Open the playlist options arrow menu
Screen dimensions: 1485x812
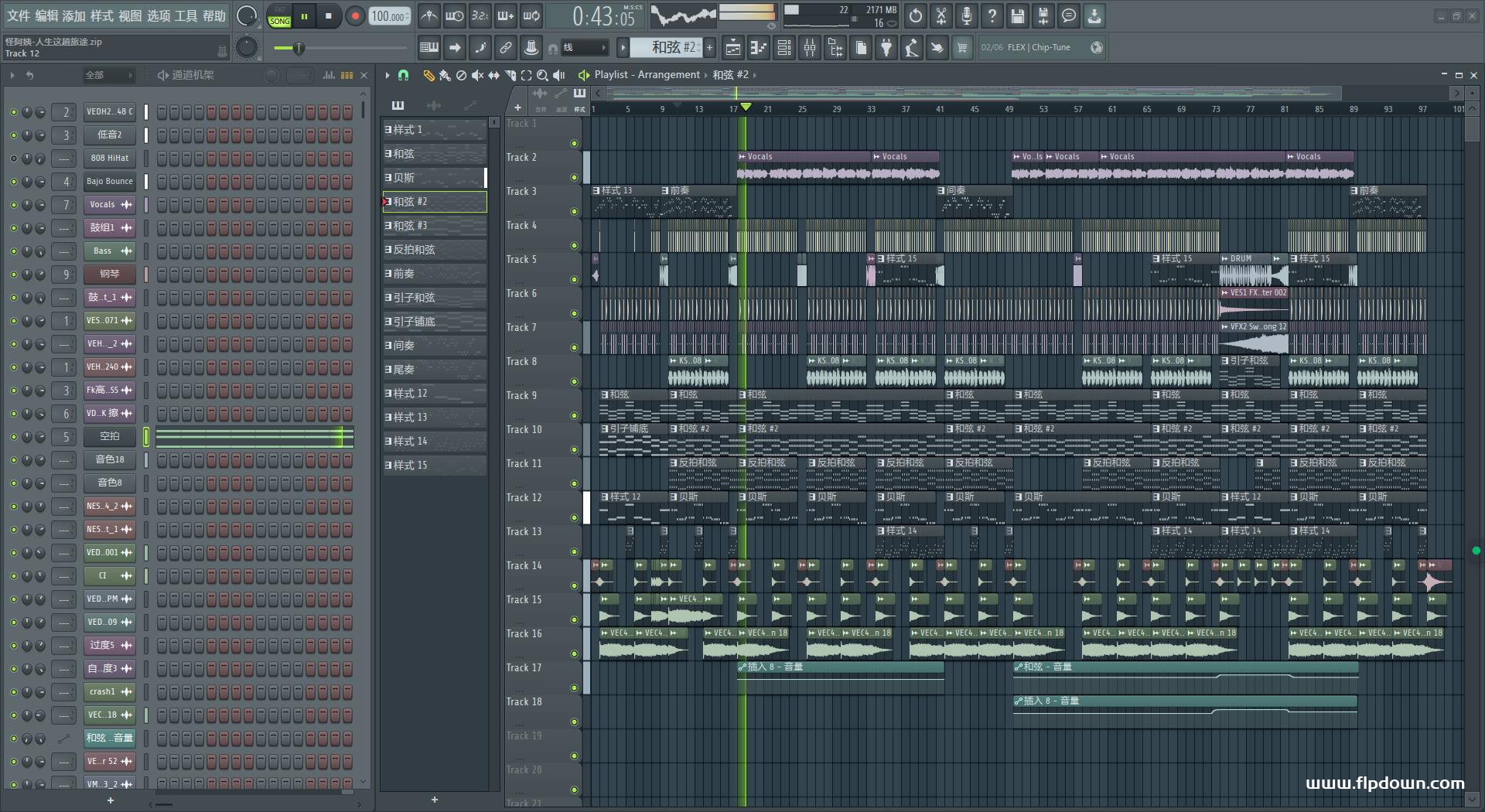point(387,75)
